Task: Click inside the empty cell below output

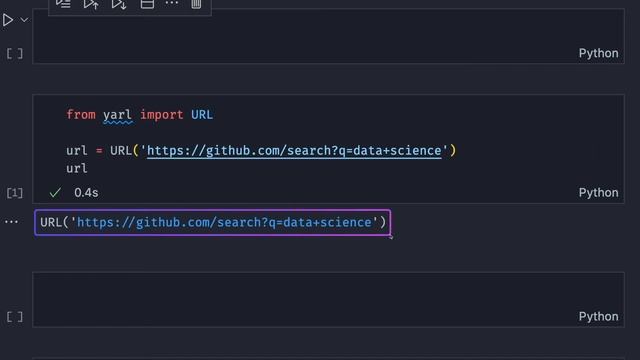Action: coord(328,299)
